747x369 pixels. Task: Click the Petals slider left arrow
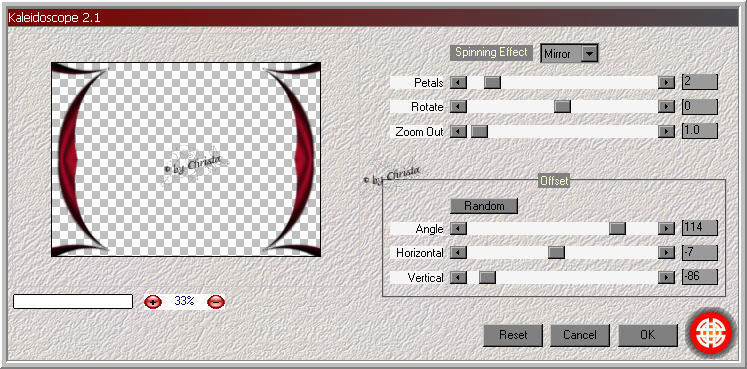(x=458, y=82)
